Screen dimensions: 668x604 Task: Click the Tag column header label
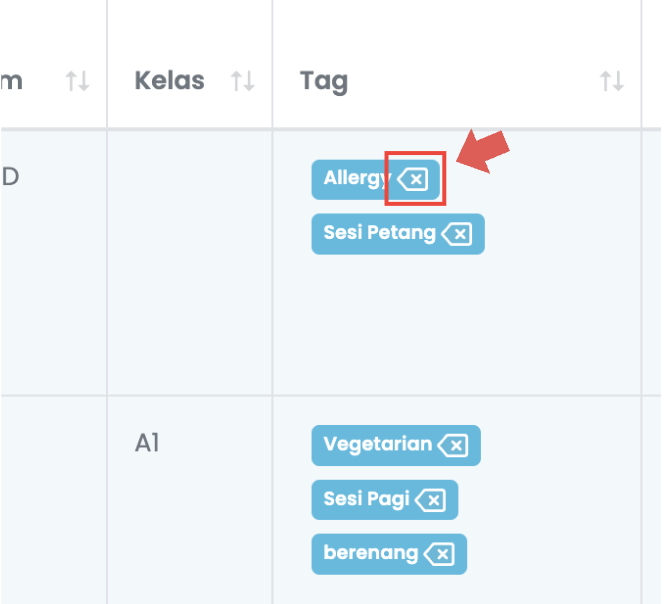[324, 82]
